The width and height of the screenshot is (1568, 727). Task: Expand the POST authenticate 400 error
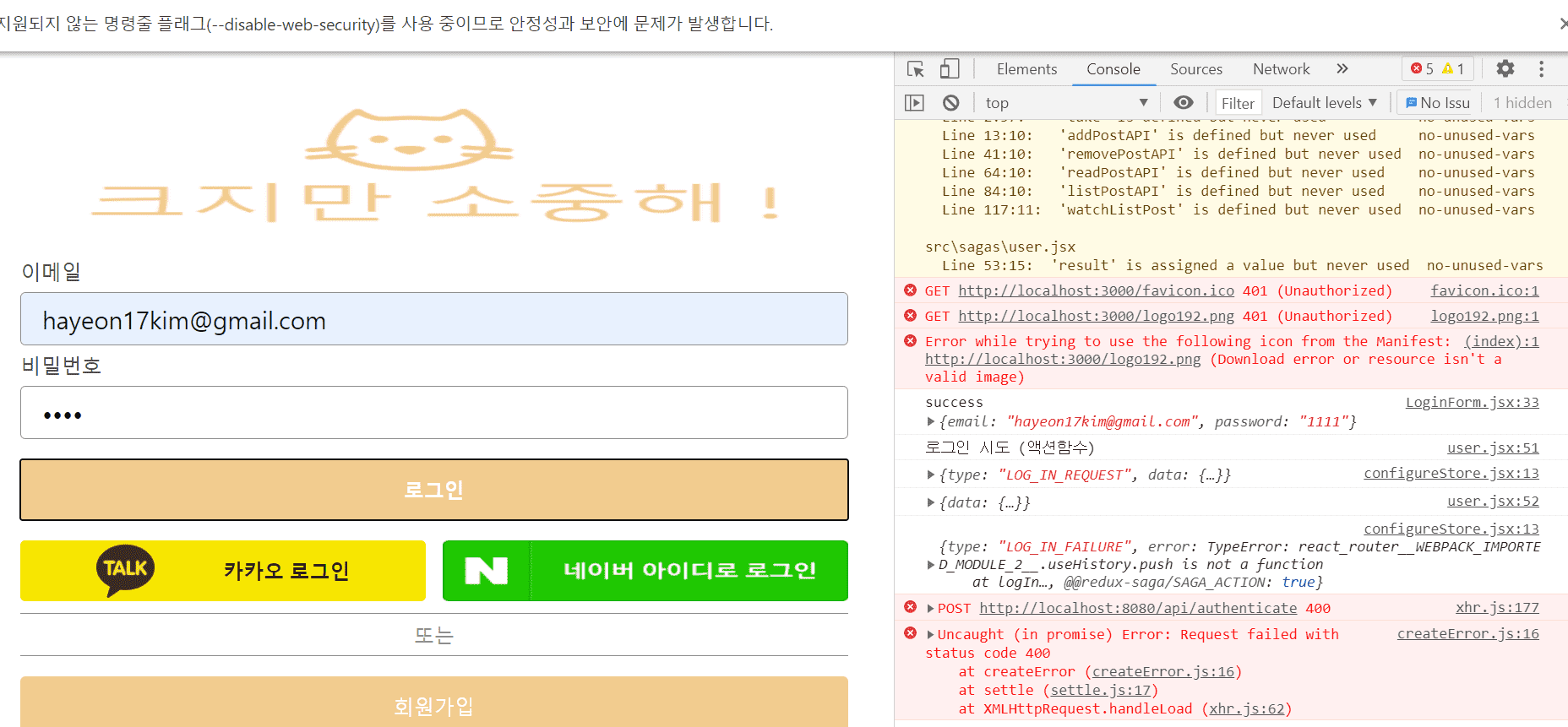[x=931, y=608]
